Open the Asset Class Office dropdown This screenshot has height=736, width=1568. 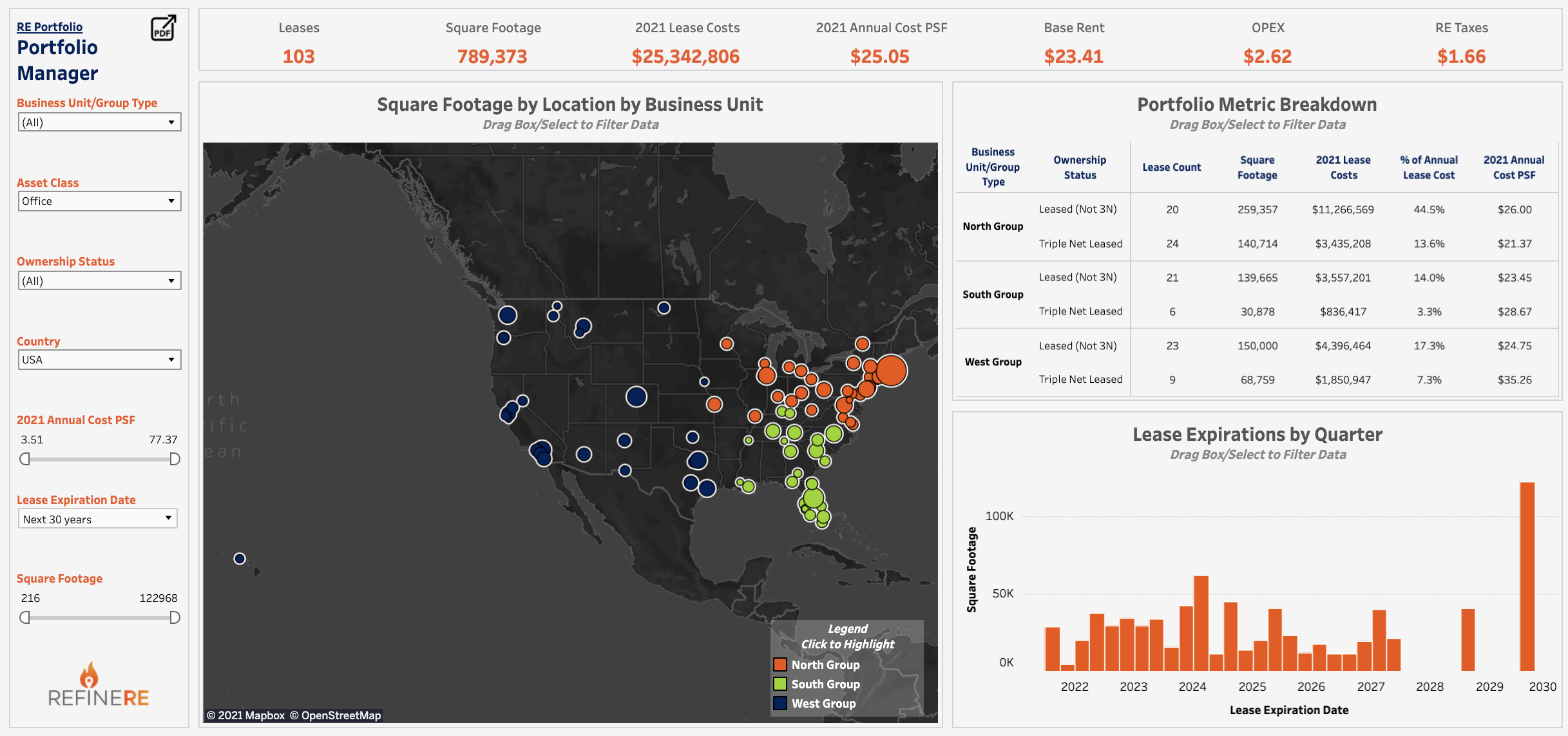point(99,201)
